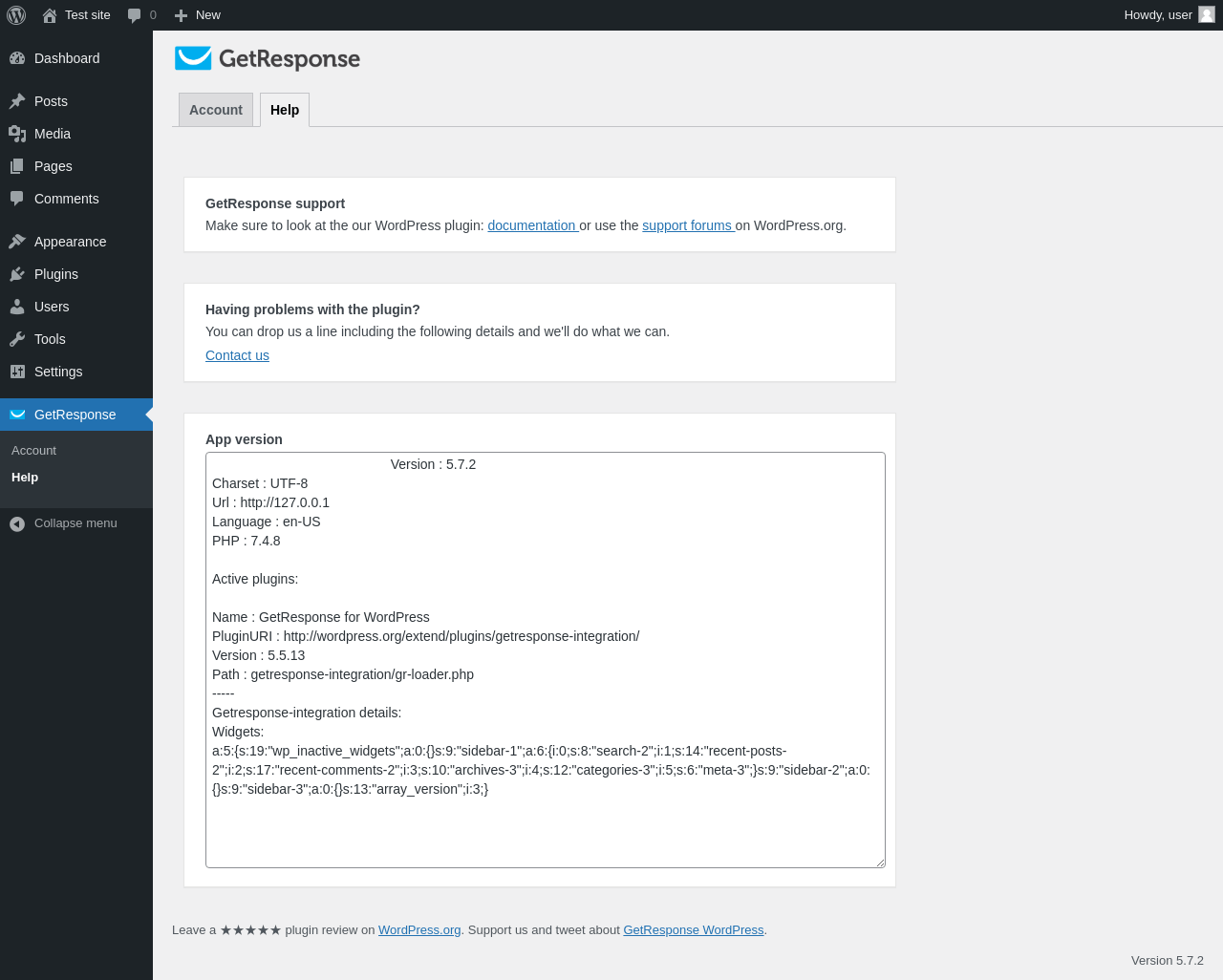Click the Contact us link

coord(237,355)
